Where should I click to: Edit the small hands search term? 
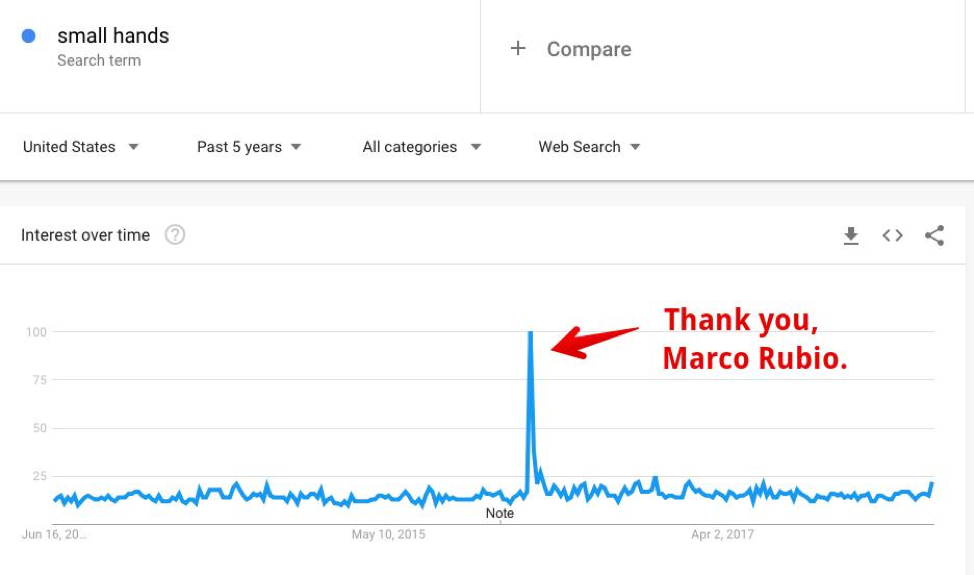tap(113, 36)
